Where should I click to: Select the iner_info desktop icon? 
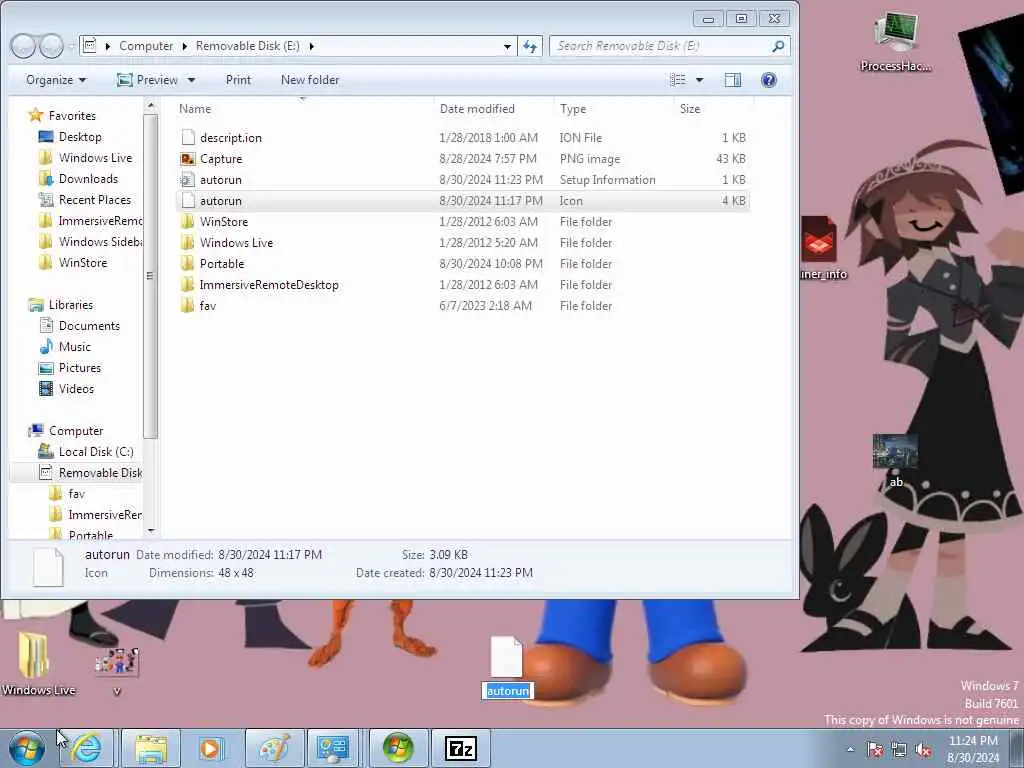822,249
